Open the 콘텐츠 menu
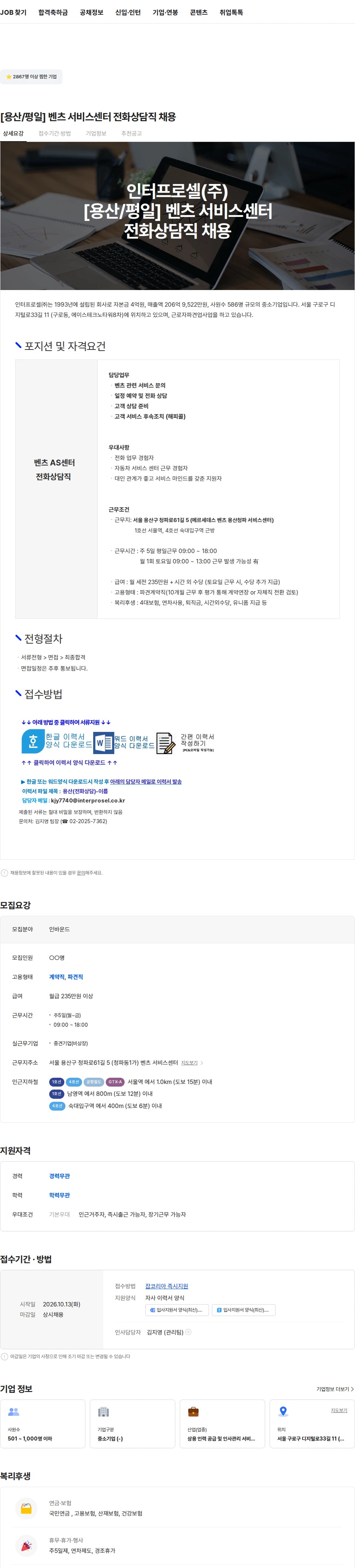The height and width of the screenshot is (1568, 355). 199,12
